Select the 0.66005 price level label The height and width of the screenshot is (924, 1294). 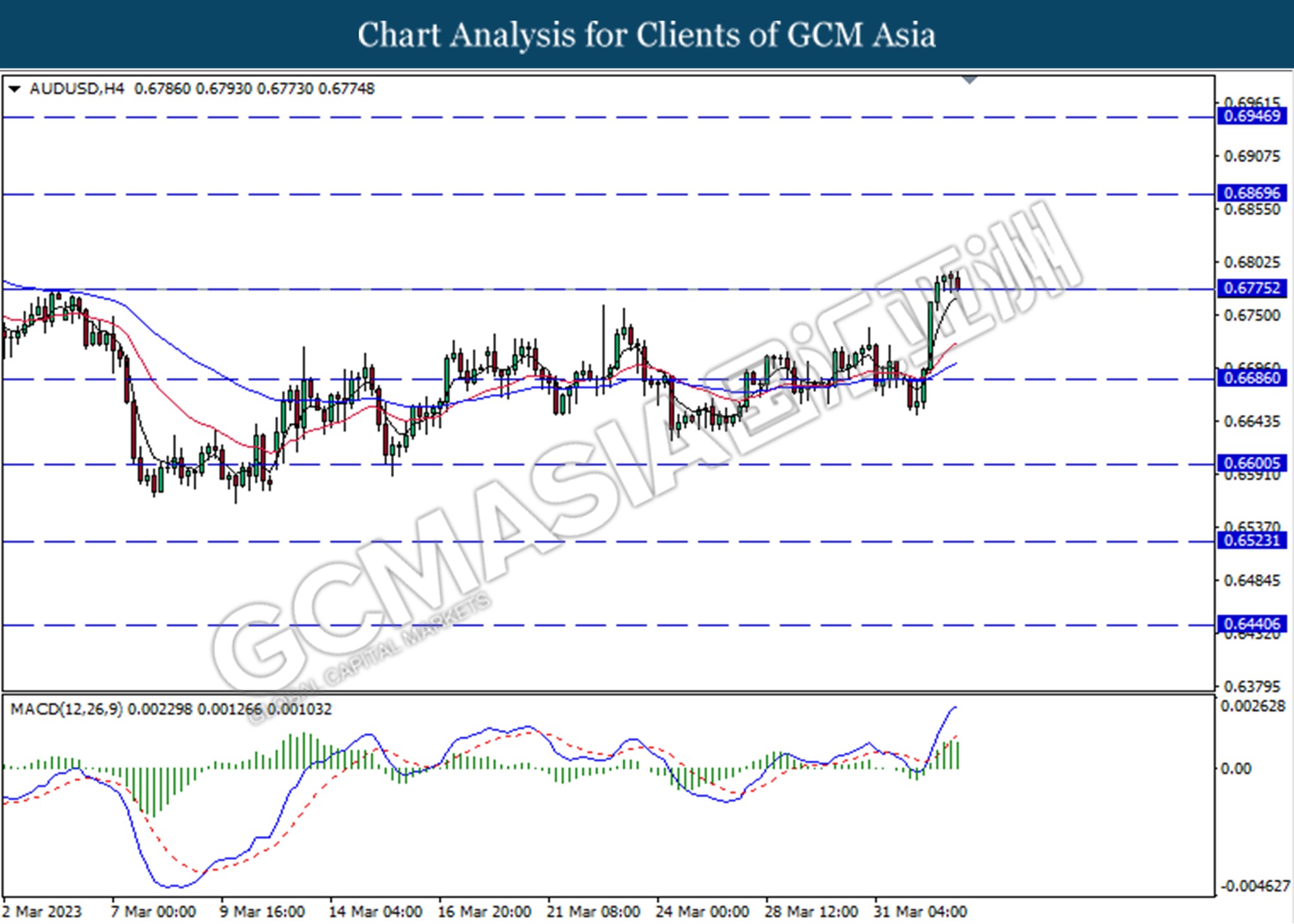click(1251, 463)
